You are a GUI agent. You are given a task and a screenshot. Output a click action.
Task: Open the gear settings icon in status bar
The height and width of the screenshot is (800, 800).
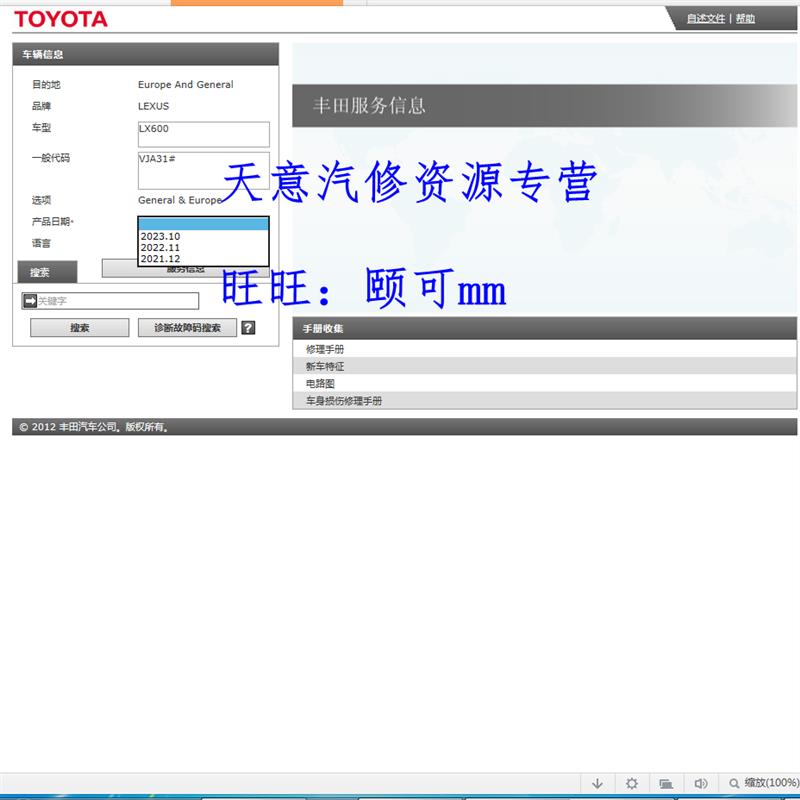pos(632,783)
